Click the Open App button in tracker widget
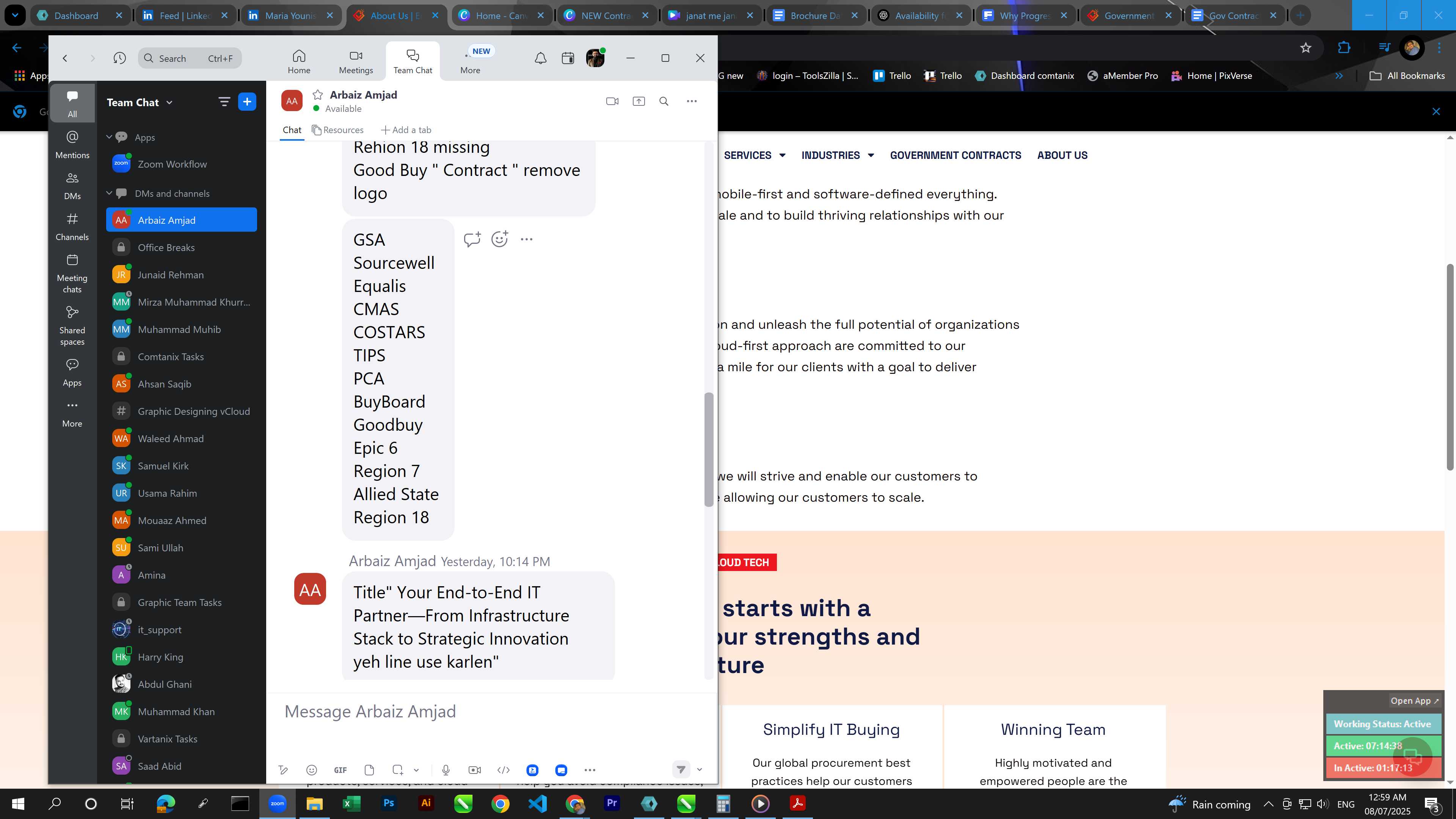 tap(1414, 700)
